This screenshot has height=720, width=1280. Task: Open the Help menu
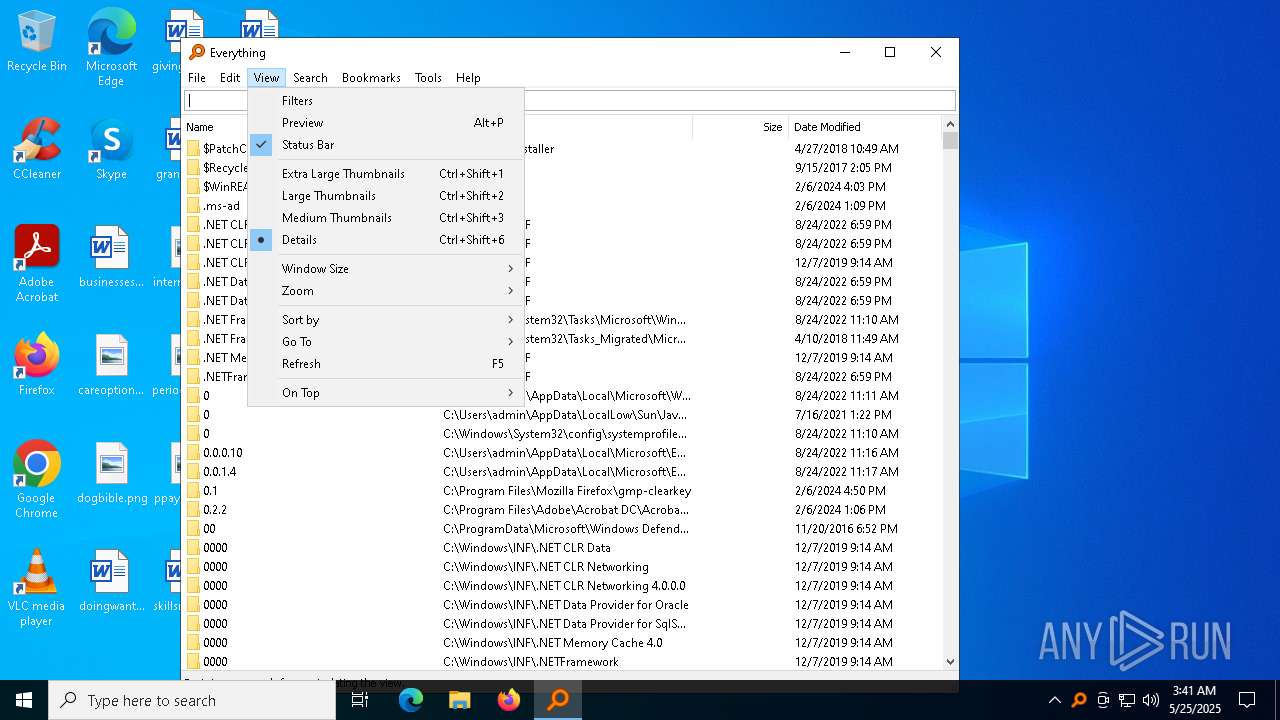coord(468,78)
